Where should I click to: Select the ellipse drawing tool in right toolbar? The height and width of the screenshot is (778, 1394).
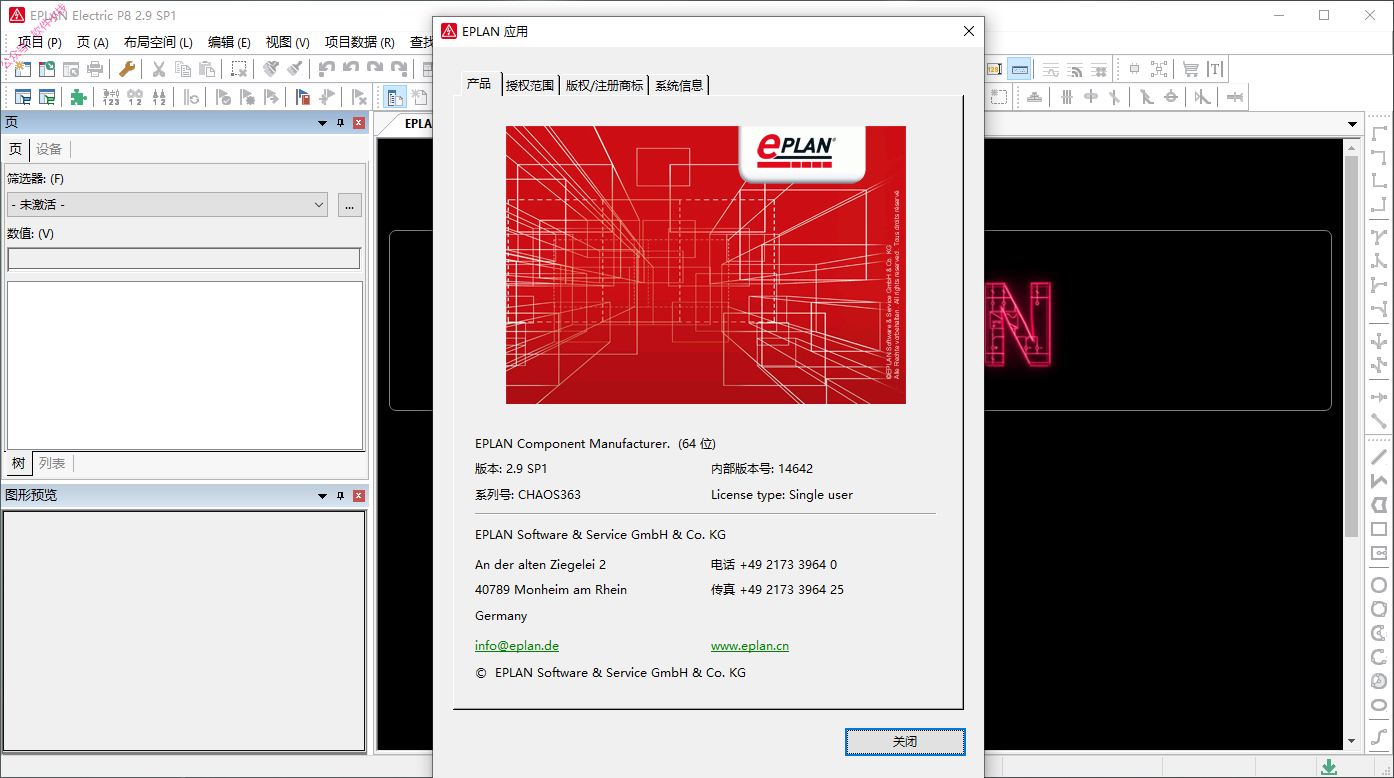pos(1379,706)
